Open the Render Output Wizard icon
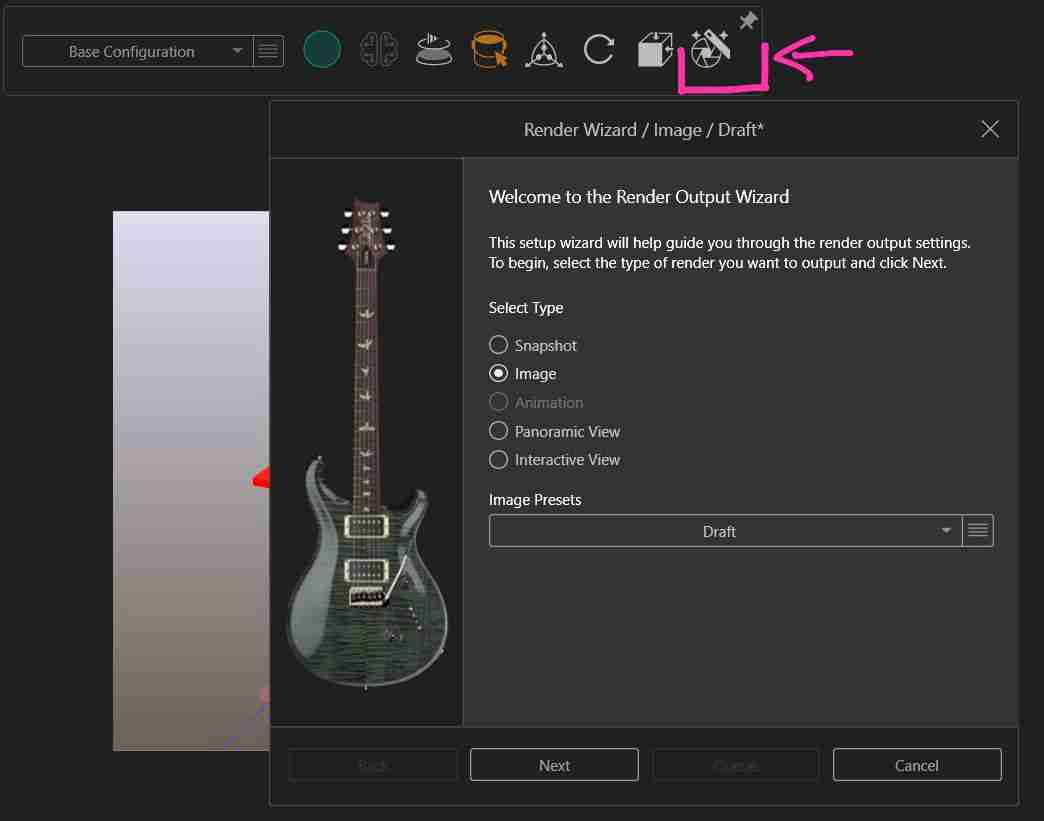The height and width of the screenshot is (821, 1044). (710, 49)
